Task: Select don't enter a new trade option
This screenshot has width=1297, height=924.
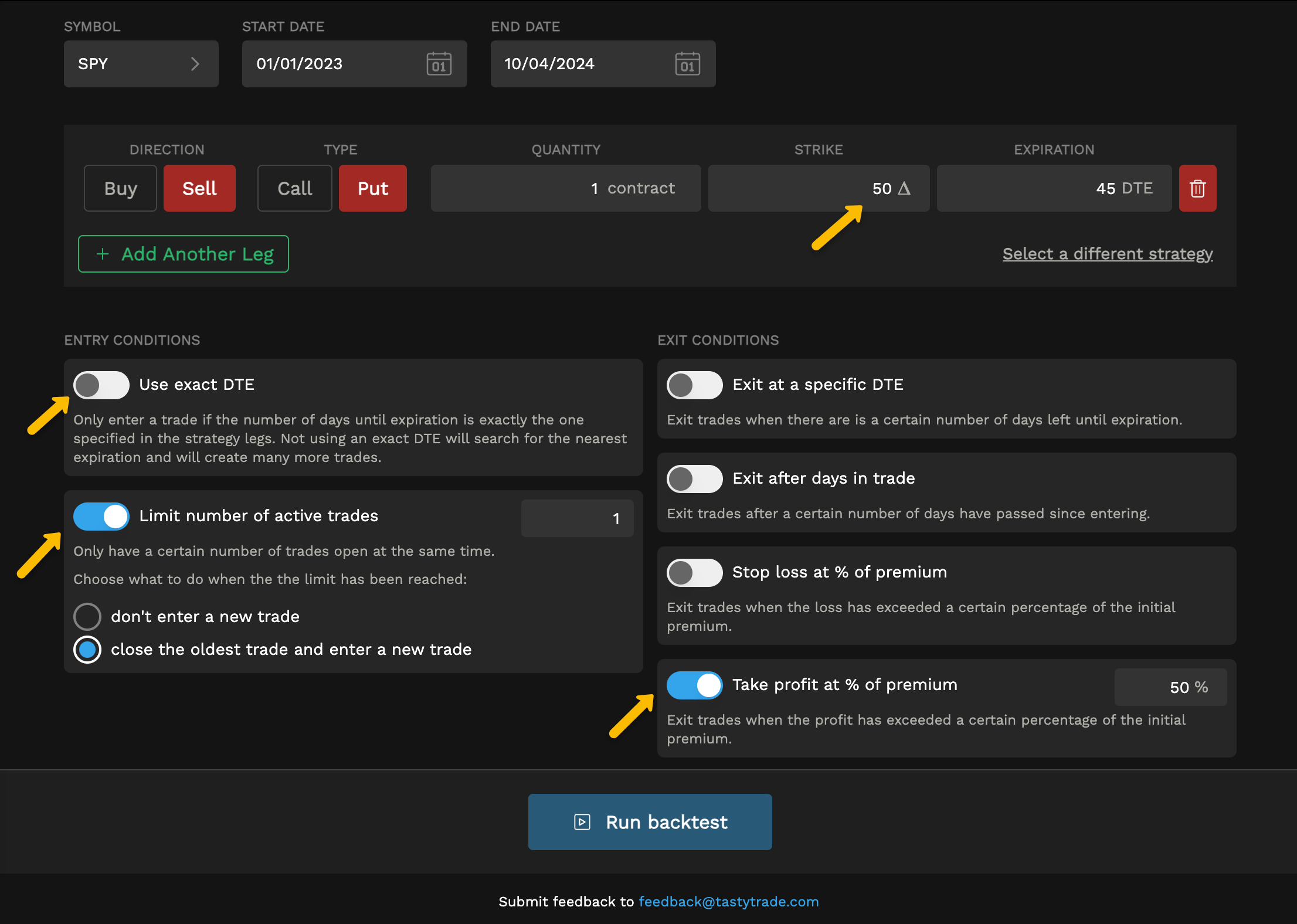Action: coord(87,617)
